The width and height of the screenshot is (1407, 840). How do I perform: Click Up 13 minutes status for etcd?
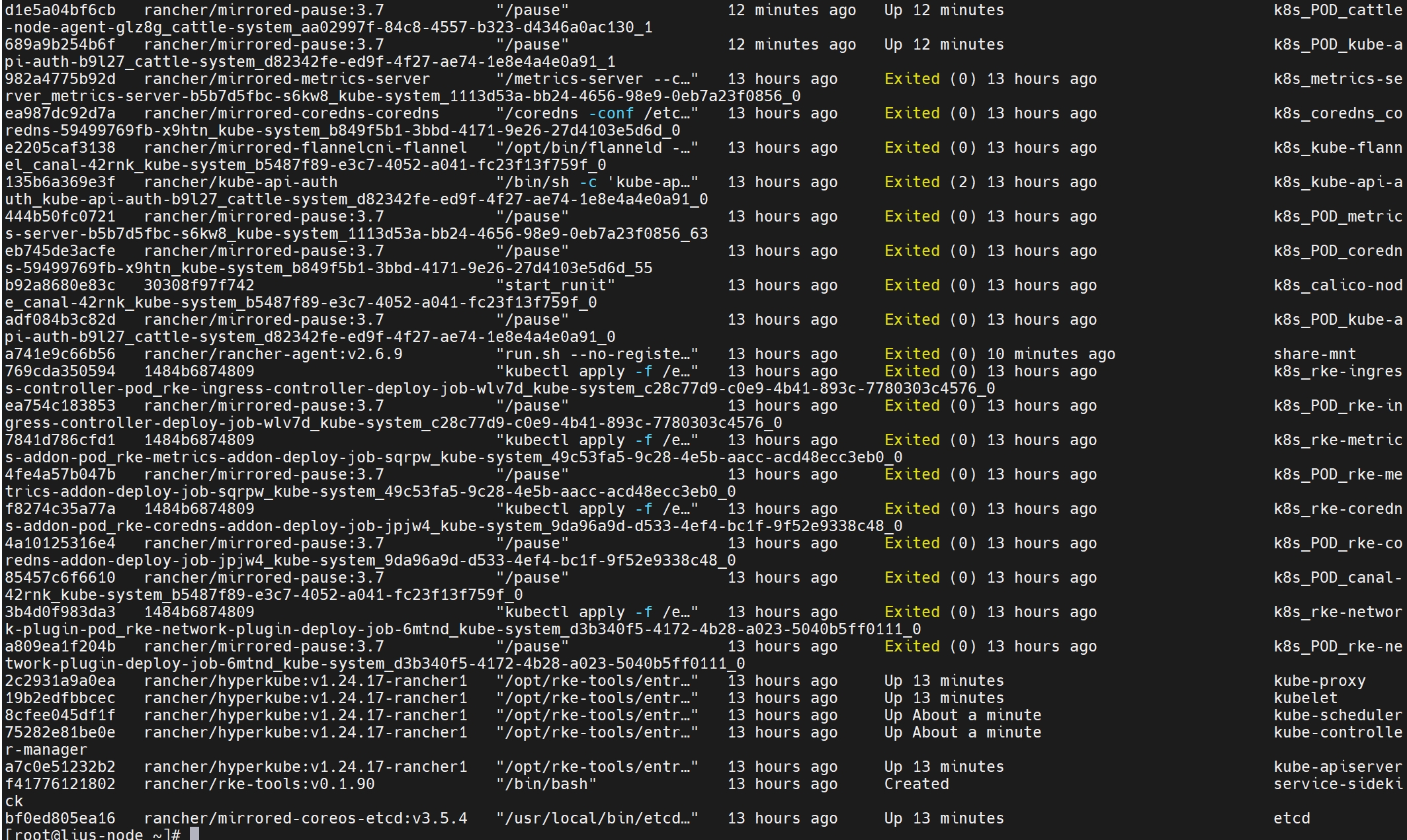click(x=945, y=819)
